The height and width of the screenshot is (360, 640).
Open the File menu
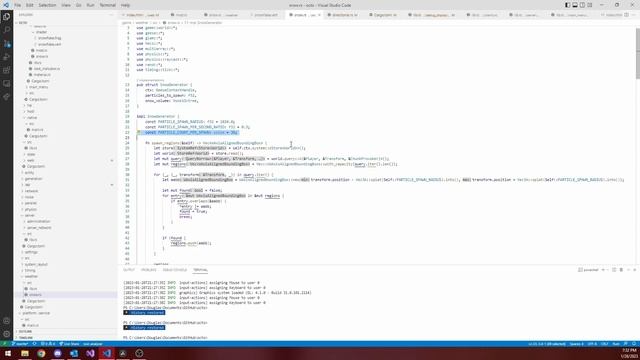[18, 5]
